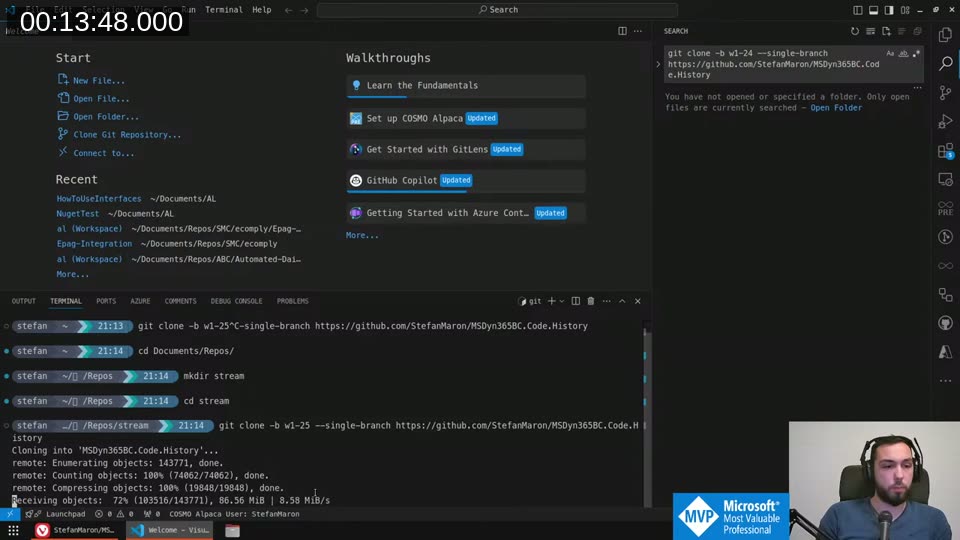Open the Help menu
This screenshot has width=960, height=540.
click(261, 10)
